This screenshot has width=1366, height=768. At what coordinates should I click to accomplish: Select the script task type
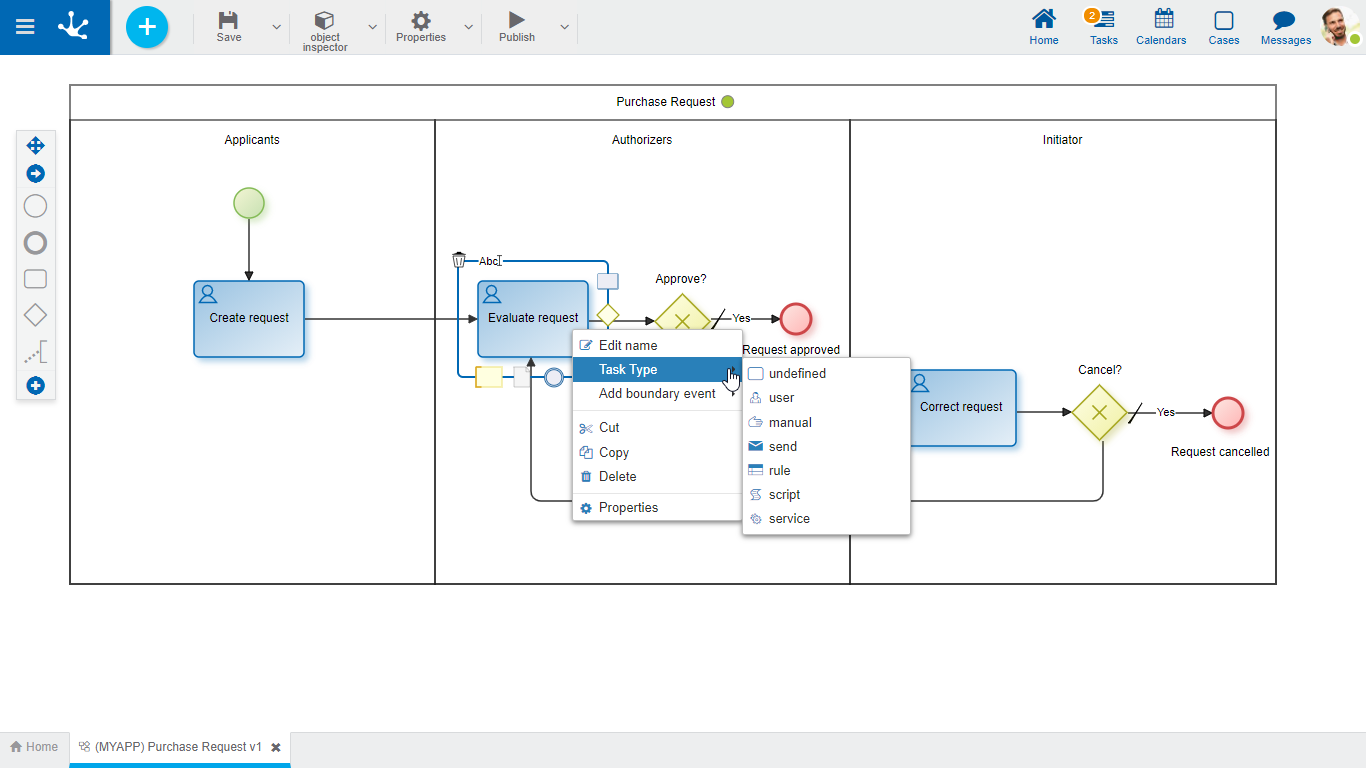[784, 494]
